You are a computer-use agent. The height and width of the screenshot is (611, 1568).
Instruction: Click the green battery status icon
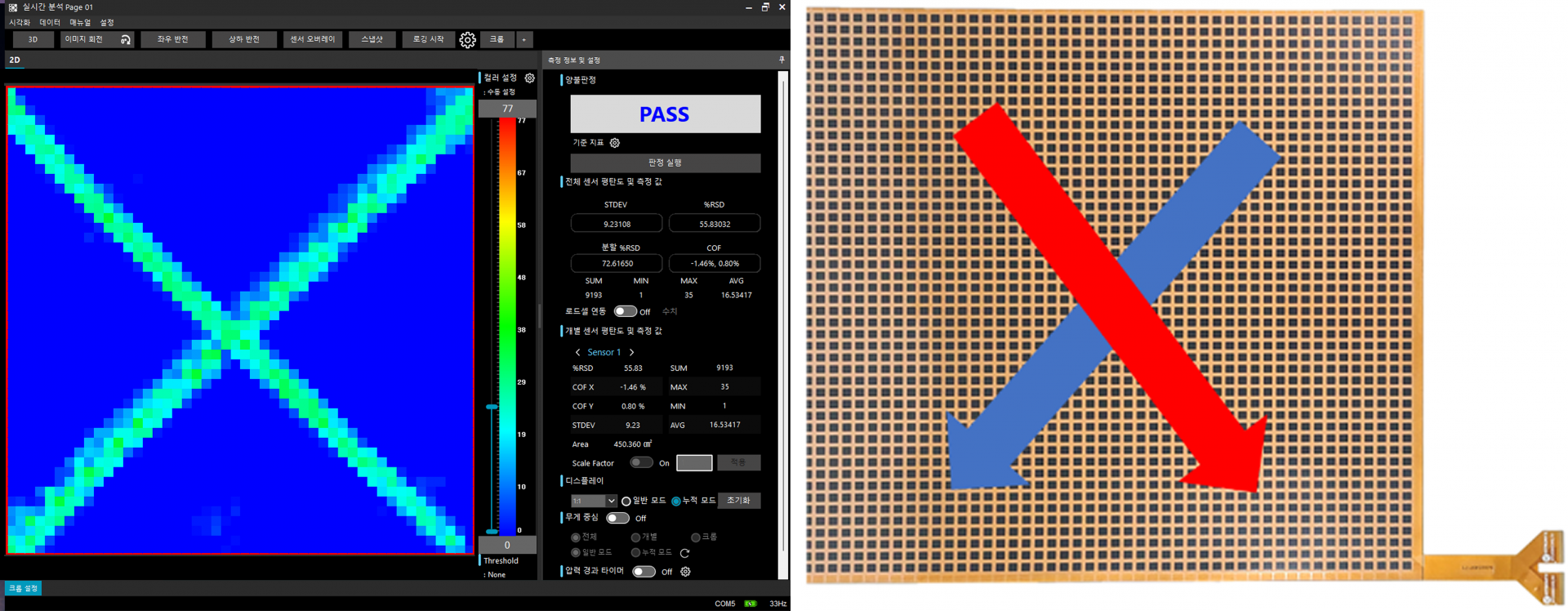coord(750,604)
